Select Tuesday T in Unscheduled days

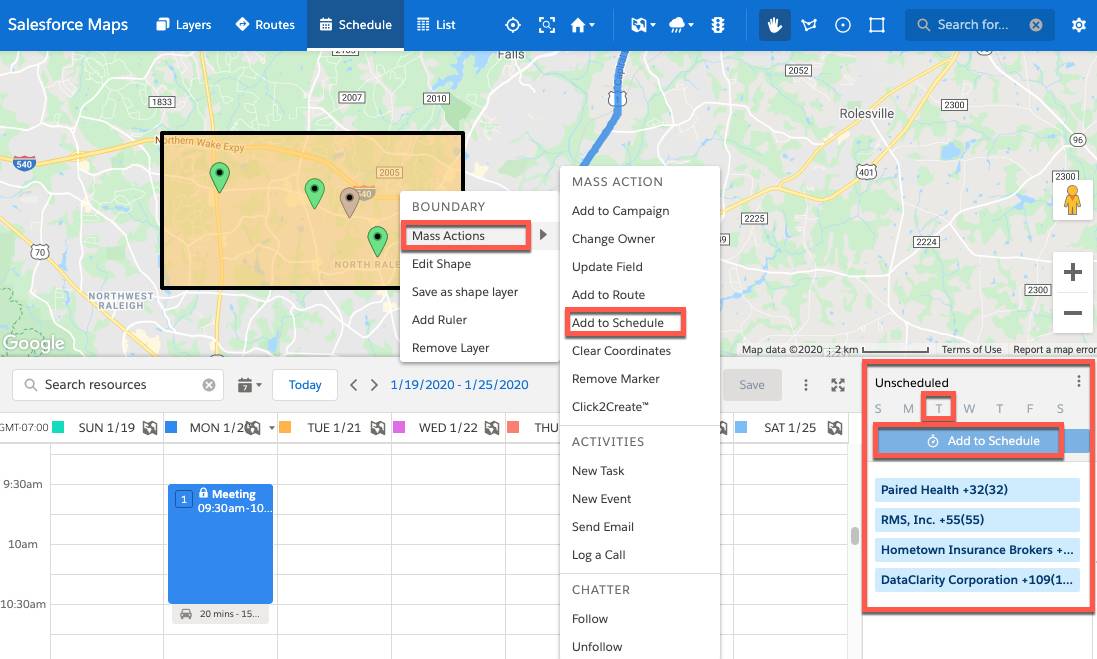tap(938, 409)
